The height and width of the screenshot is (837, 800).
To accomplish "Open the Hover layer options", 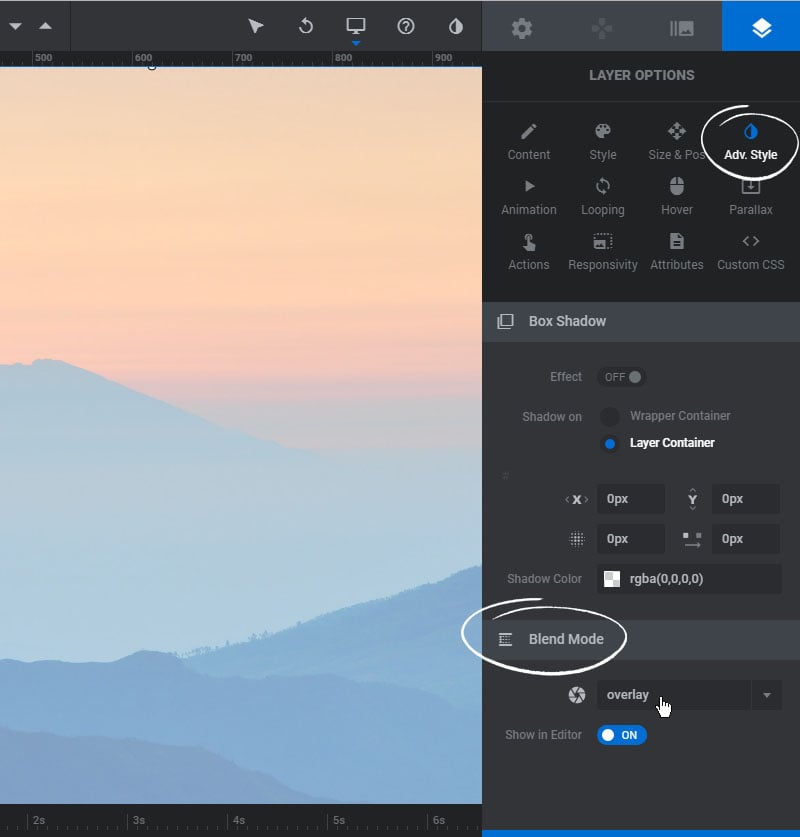I will 677,198.
